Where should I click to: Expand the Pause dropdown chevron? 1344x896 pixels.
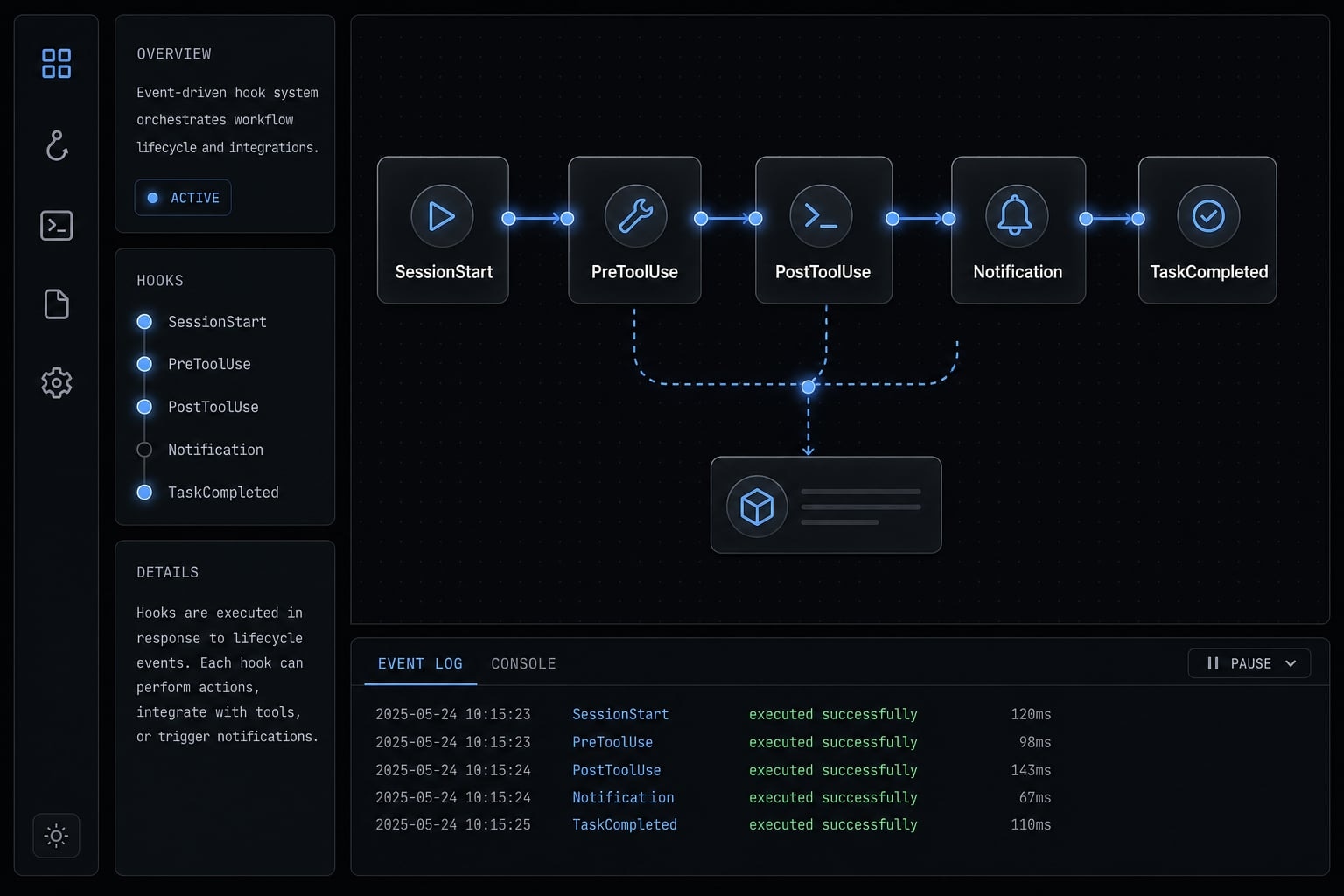coord(1291,663)
